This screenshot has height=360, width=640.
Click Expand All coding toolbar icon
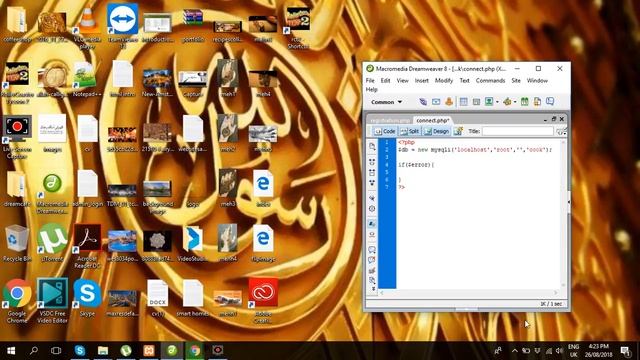(x=372, y=183)
